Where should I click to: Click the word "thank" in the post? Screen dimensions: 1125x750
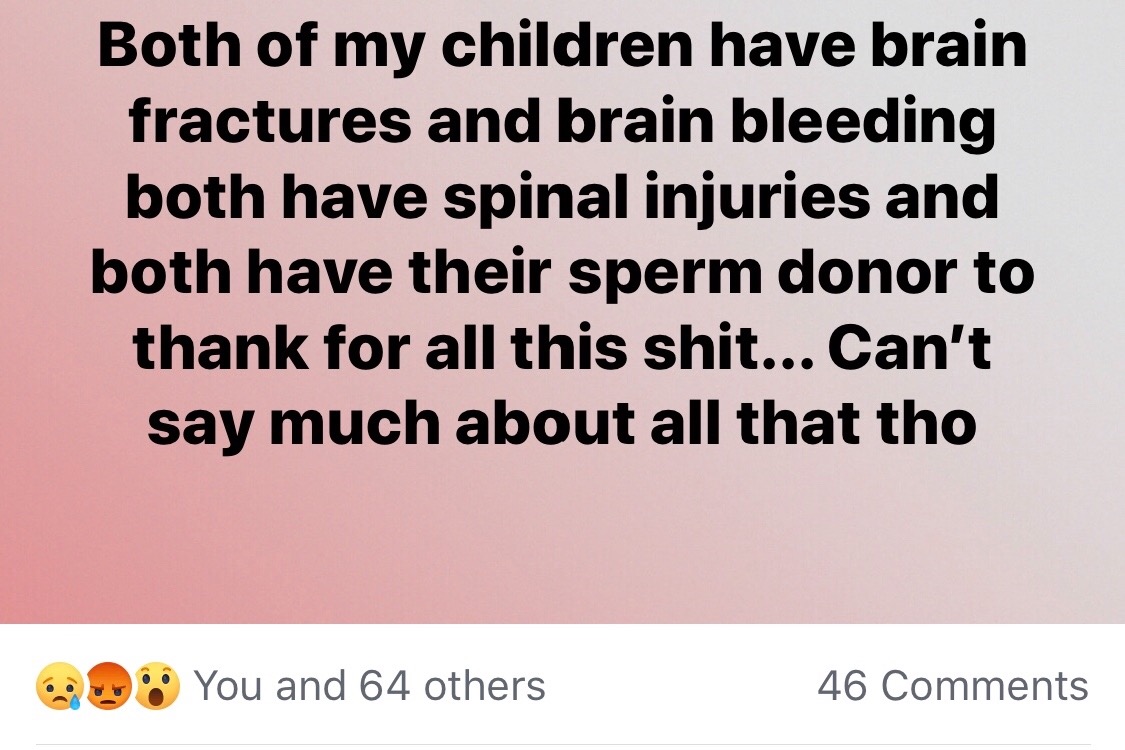(x=221, y=347)
